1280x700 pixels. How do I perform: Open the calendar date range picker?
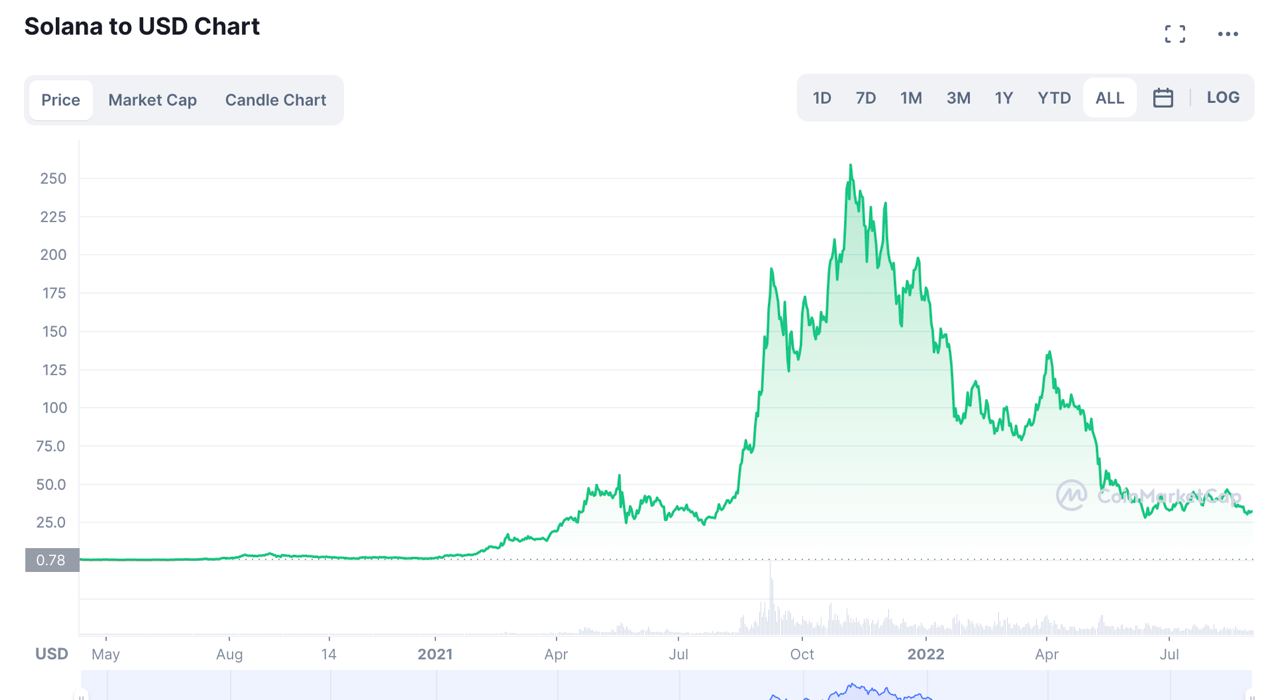[x=1163, y=98]
